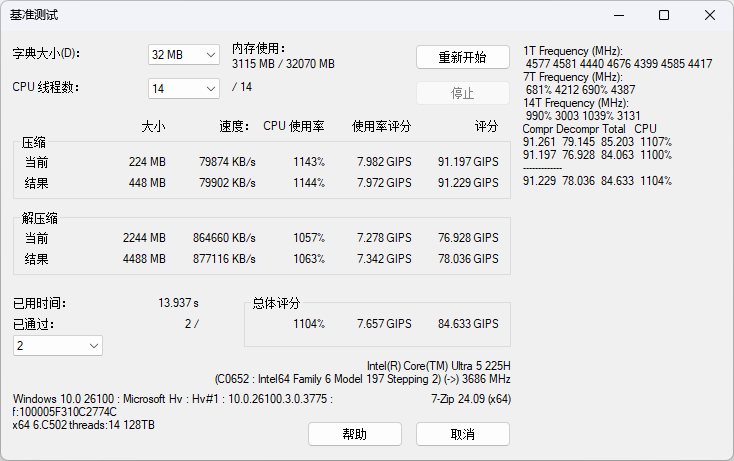Click the 基准测试 title bar text

click(x=34, y=15)
